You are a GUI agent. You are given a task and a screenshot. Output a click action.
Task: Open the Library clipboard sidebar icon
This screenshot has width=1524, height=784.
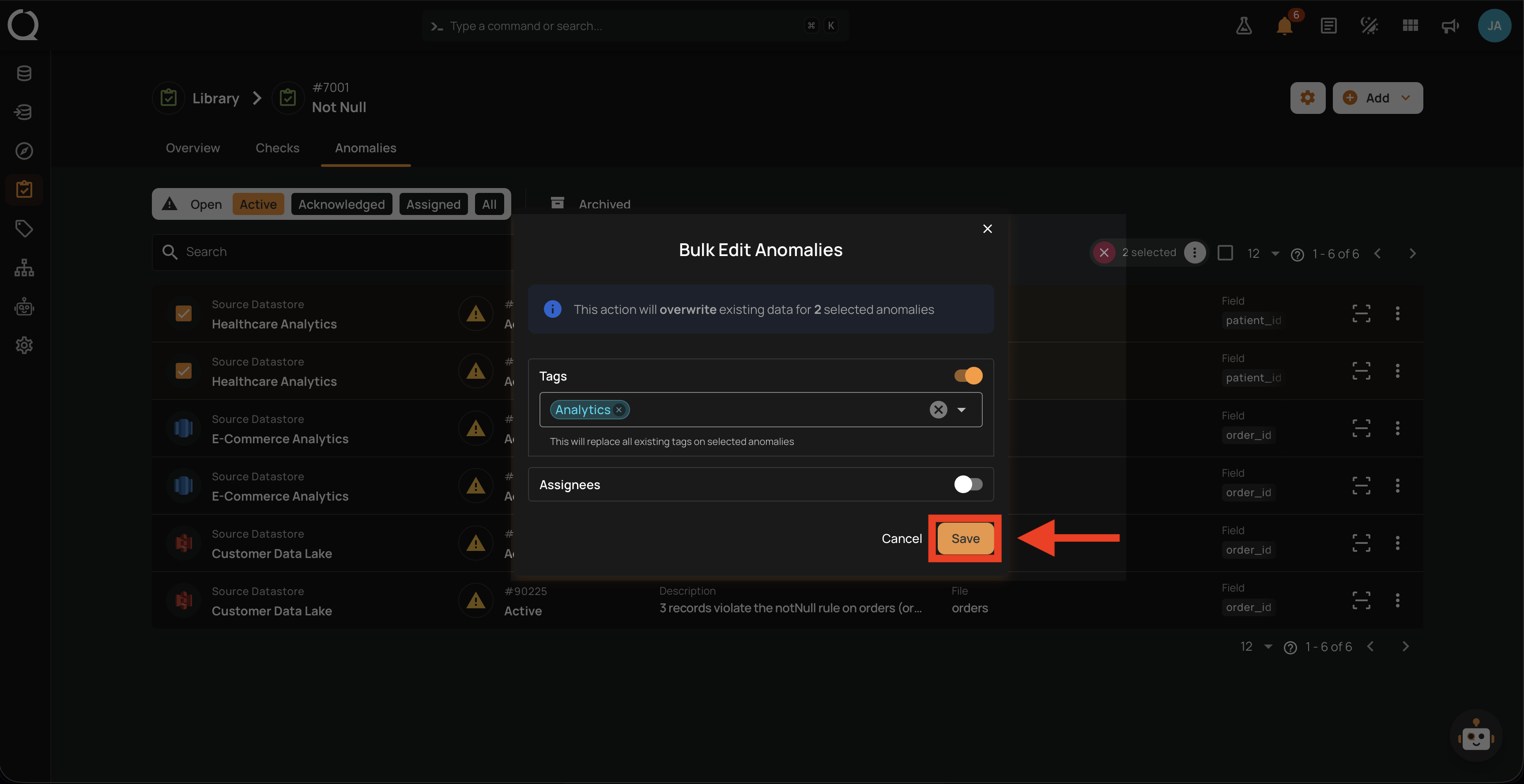[x=24, y=189]
